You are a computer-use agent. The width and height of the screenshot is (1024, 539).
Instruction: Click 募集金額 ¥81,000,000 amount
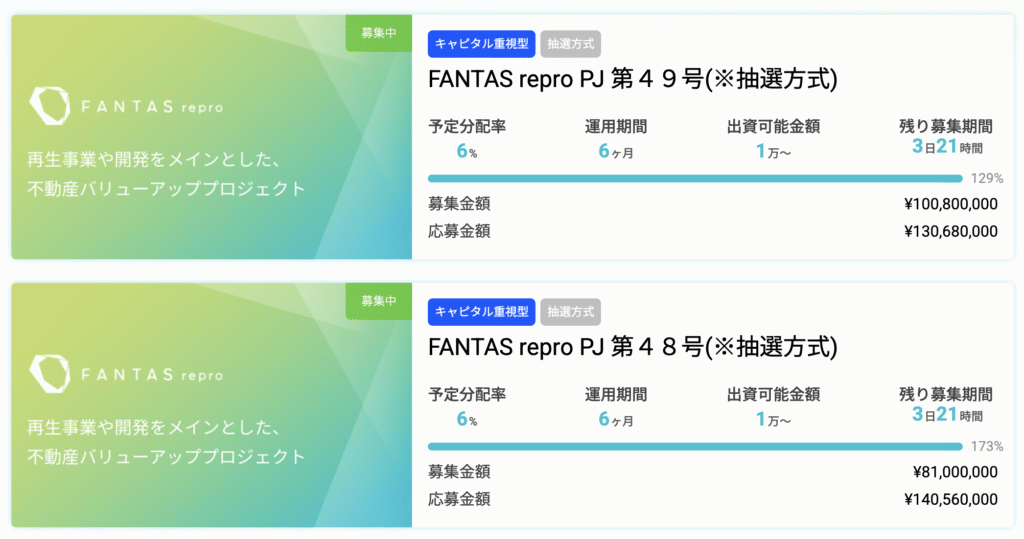tap(955, 472)
